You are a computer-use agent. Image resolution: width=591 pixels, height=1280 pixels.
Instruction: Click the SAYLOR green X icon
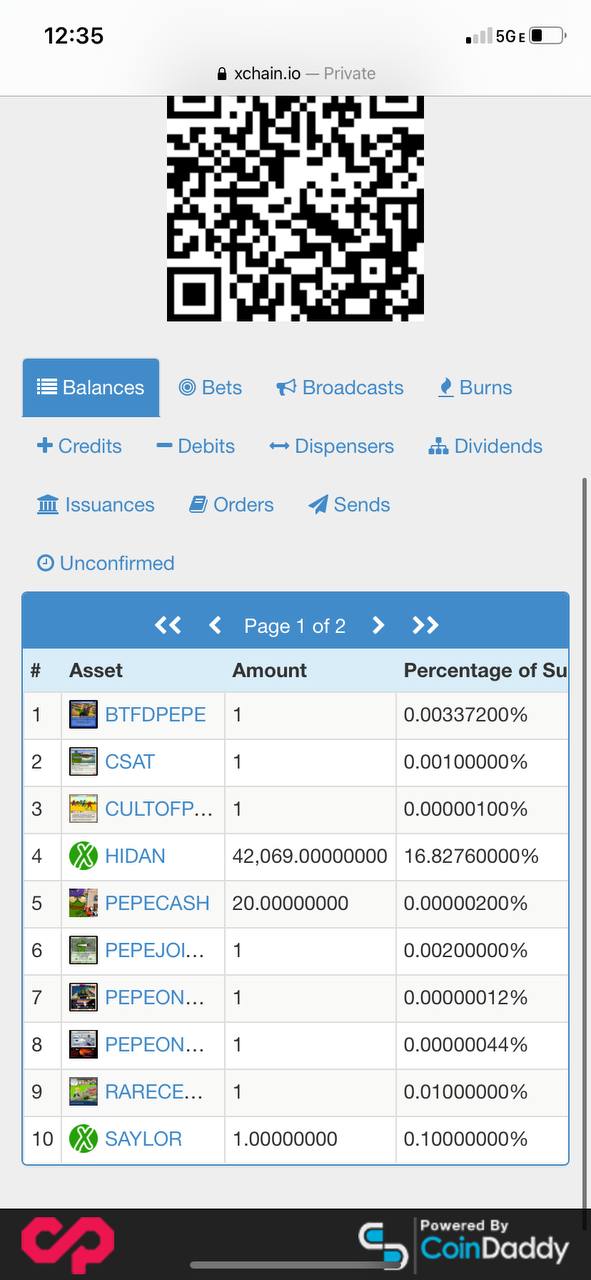coord(83,1138)
